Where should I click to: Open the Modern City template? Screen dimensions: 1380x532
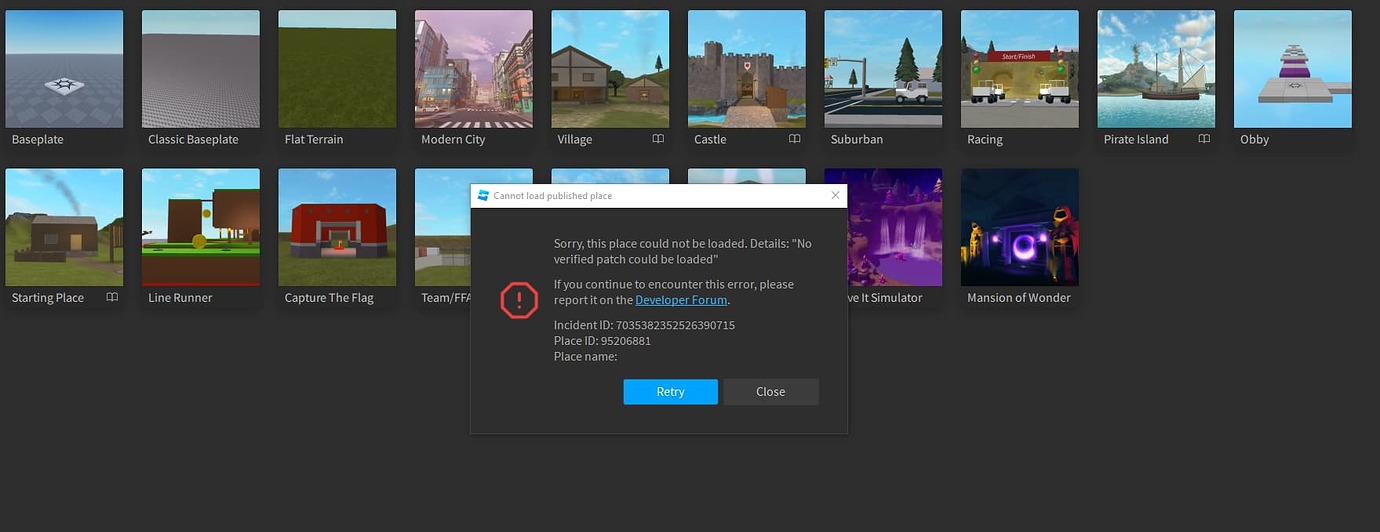[x=474, y=69]
